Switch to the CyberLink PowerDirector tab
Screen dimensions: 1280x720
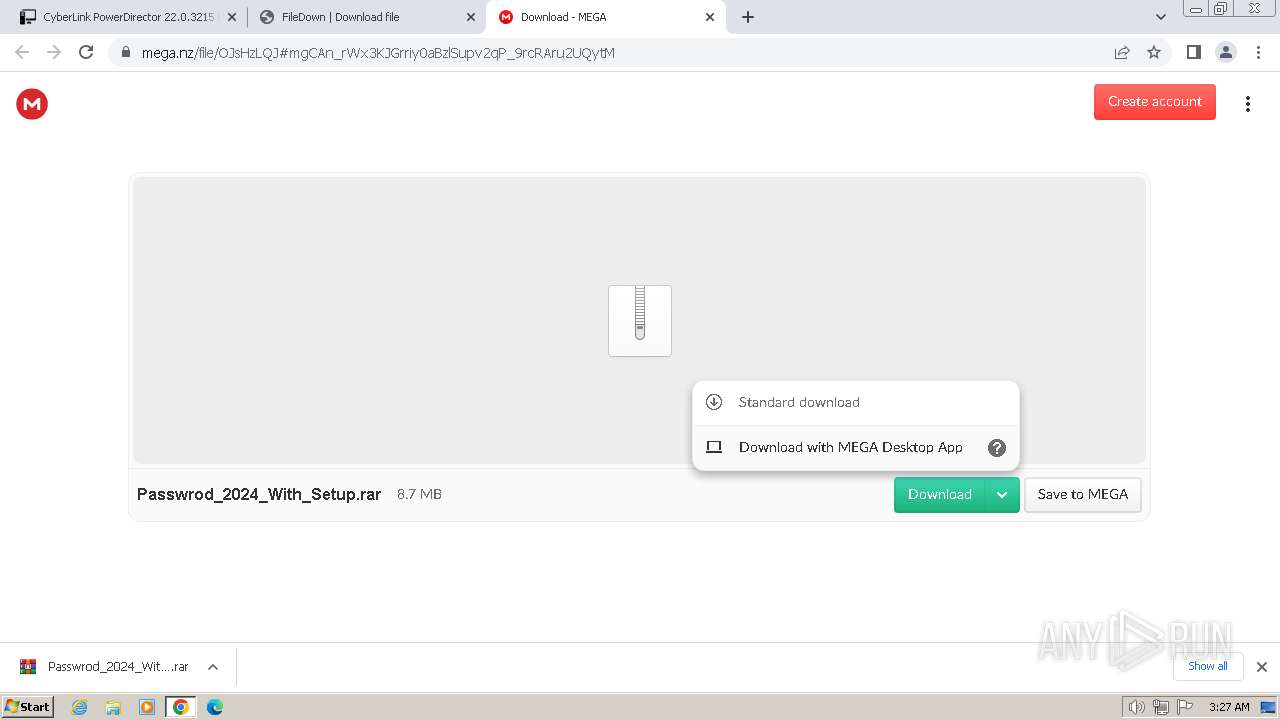(127, 17)
